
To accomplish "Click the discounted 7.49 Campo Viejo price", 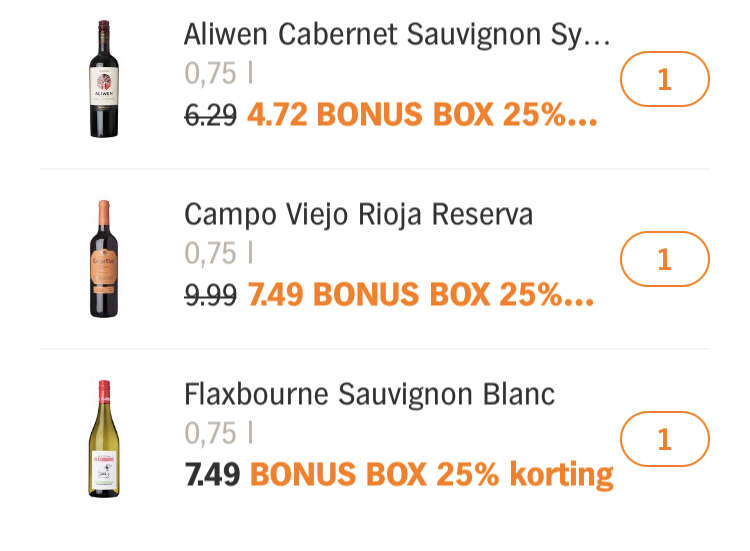I will point(276,295).
